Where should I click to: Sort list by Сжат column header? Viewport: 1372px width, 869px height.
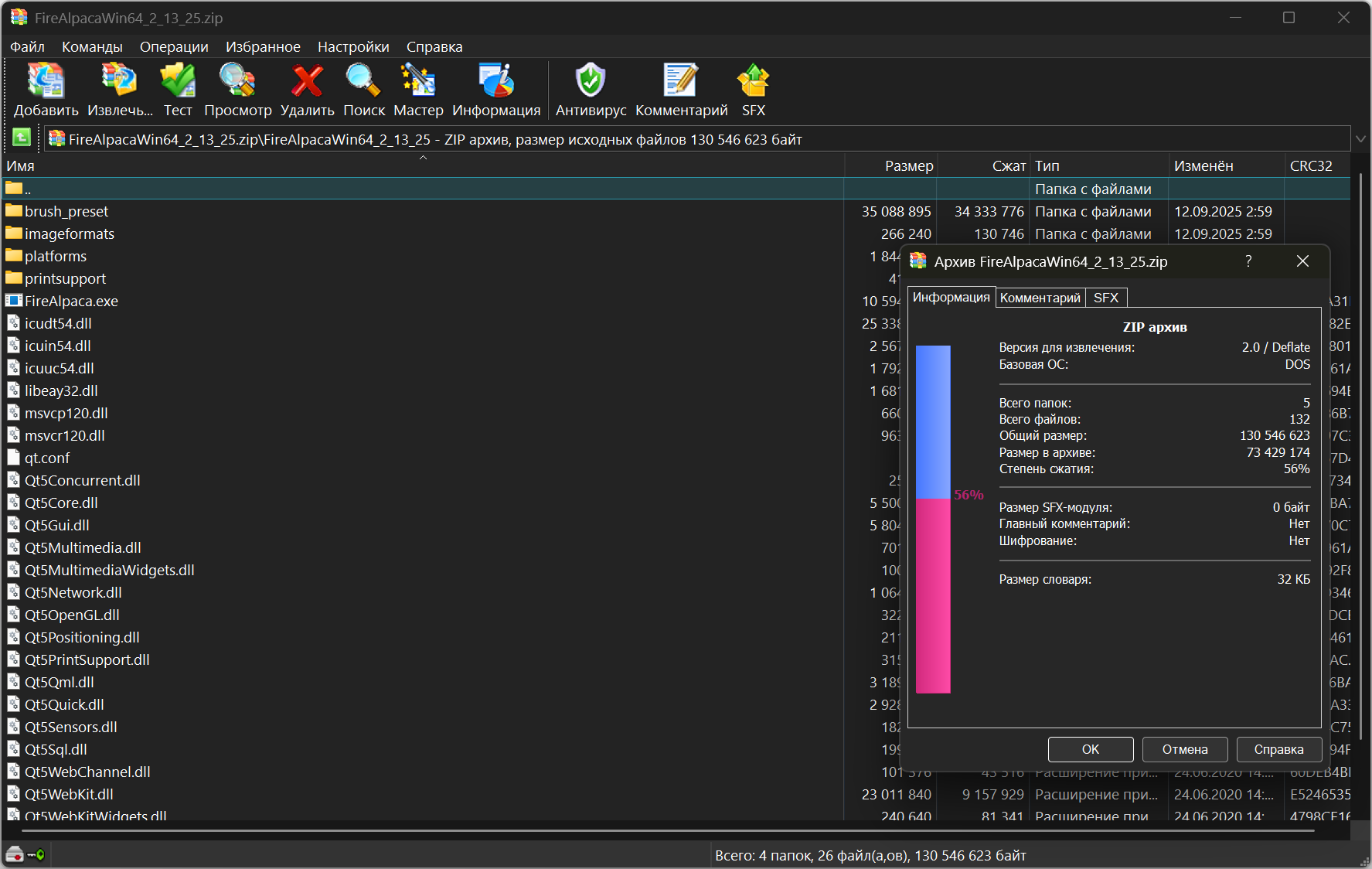pyautogui.click(x=982, y=165)
